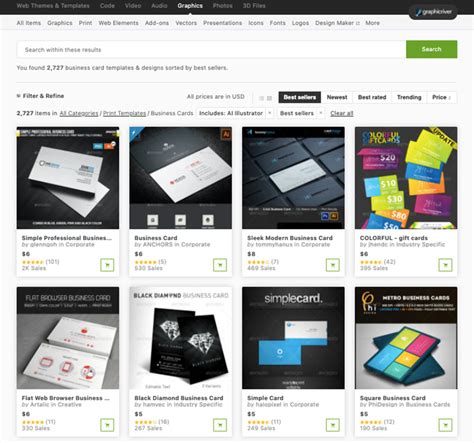Add Black Diamond Business Card to cart
The width and height of the screenshot is (474, 443).
[x=220, y=425]
